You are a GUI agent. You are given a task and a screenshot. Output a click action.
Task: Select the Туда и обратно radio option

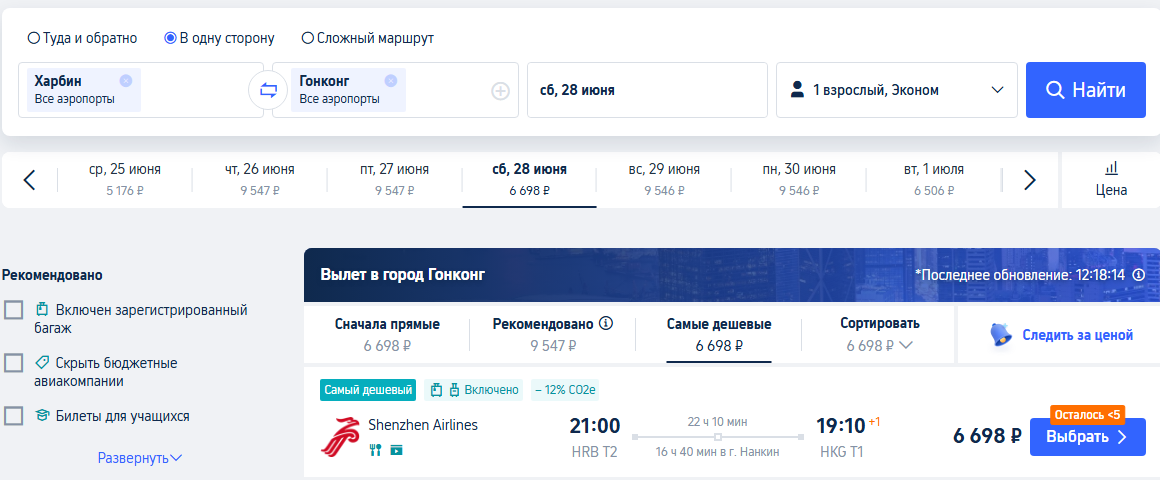pos(33,38)
